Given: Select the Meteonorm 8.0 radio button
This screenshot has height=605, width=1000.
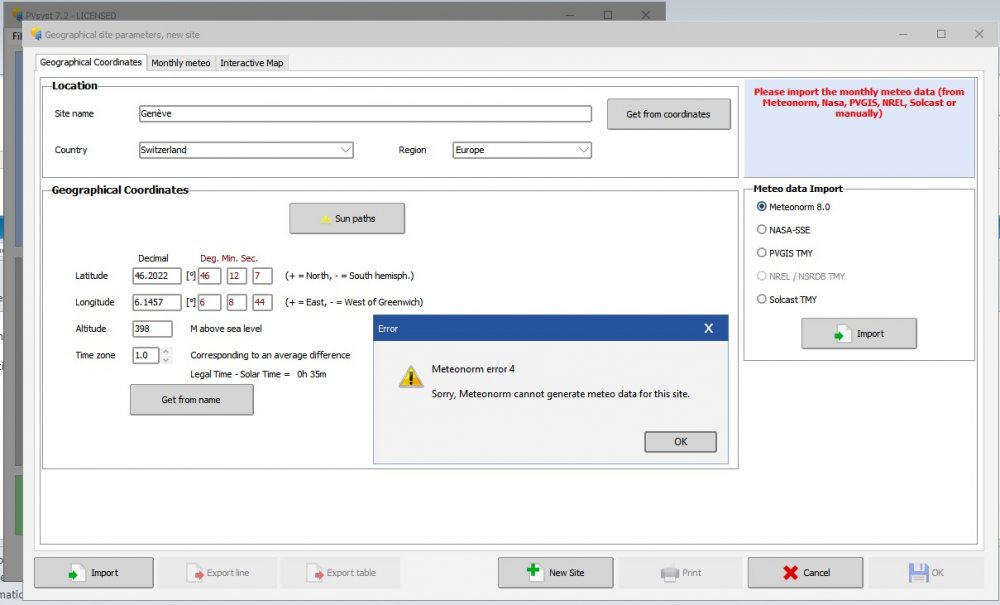Looking at the screenshot, I should pos(762,207).
